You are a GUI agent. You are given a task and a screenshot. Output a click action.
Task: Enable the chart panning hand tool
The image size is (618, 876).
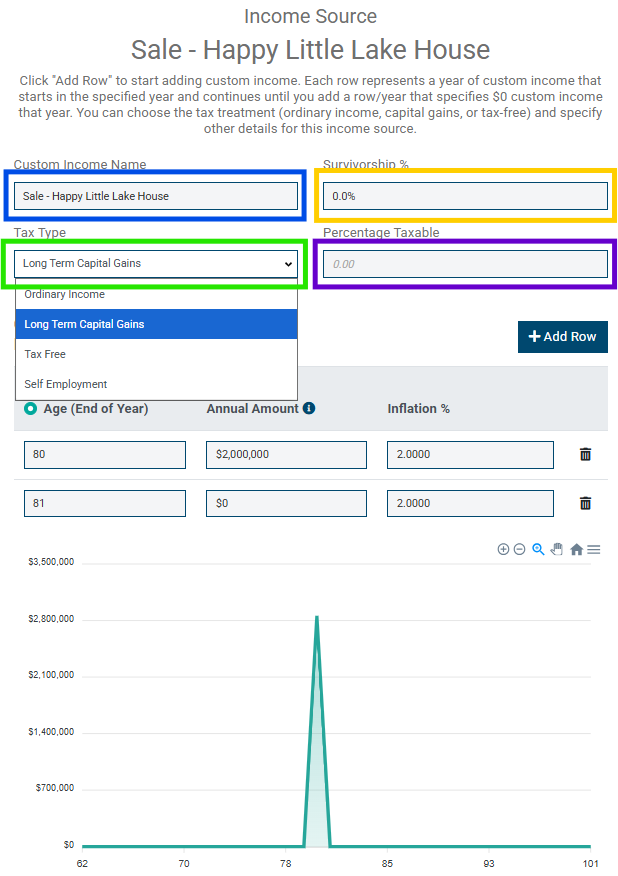[557, 549]
